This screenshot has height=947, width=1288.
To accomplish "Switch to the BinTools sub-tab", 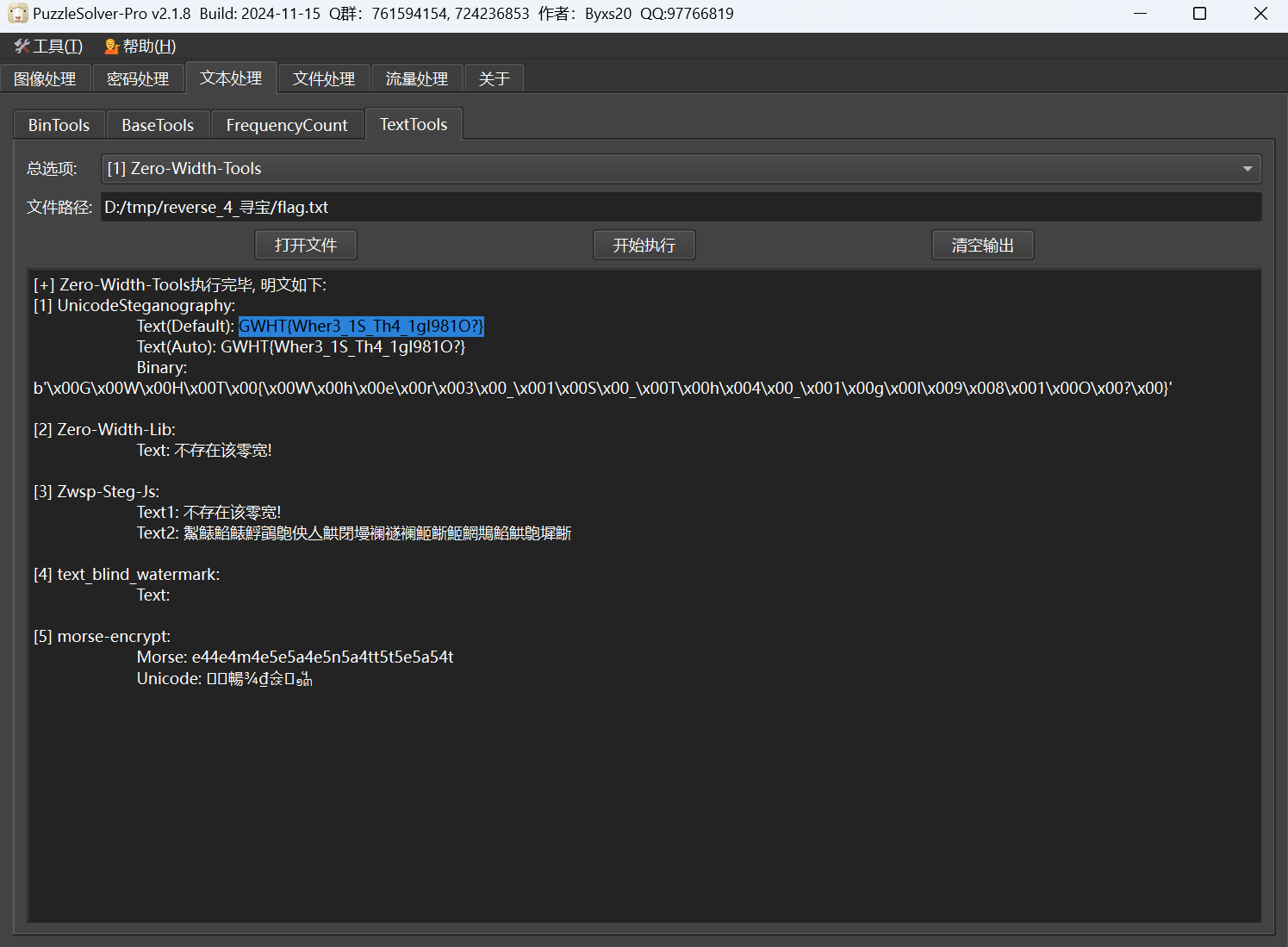I will [59, 125].
